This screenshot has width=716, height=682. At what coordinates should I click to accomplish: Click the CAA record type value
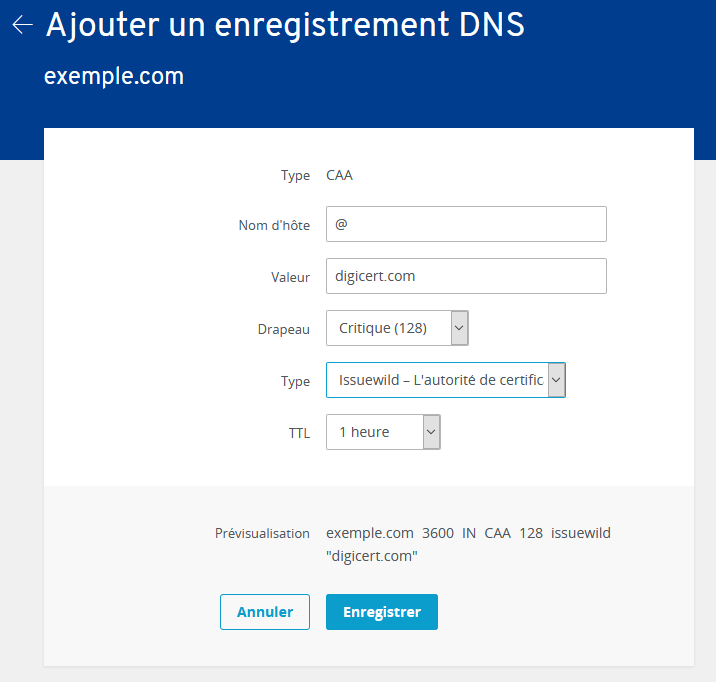click(339, 175)
